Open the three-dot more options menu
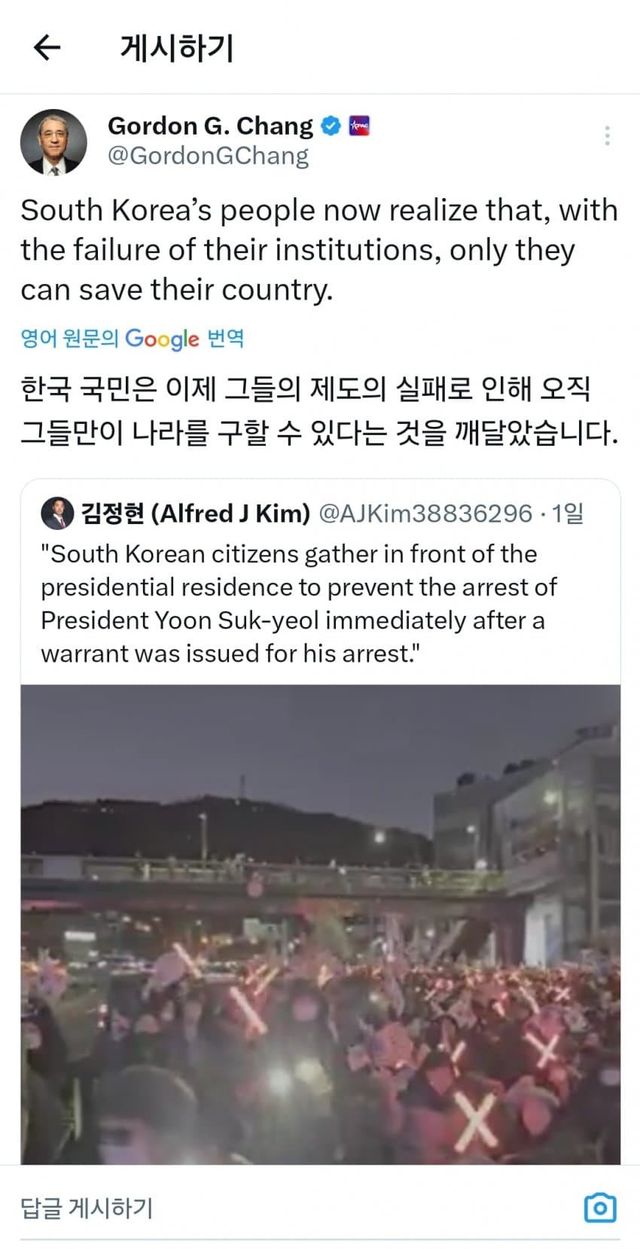 point(607,136)
